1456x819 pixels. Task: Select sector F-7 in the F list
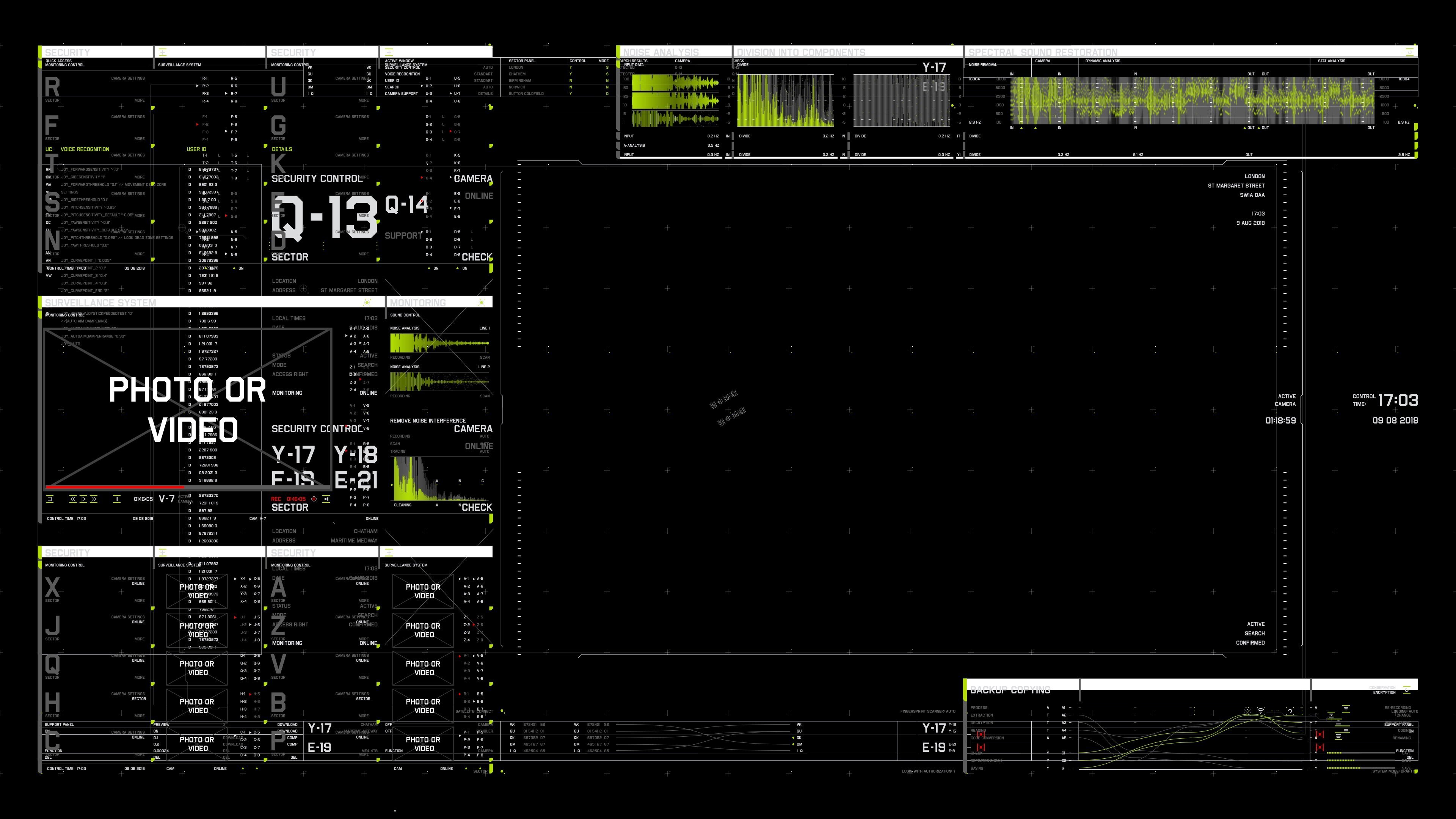pyautogui.click(x=234, y=132)
